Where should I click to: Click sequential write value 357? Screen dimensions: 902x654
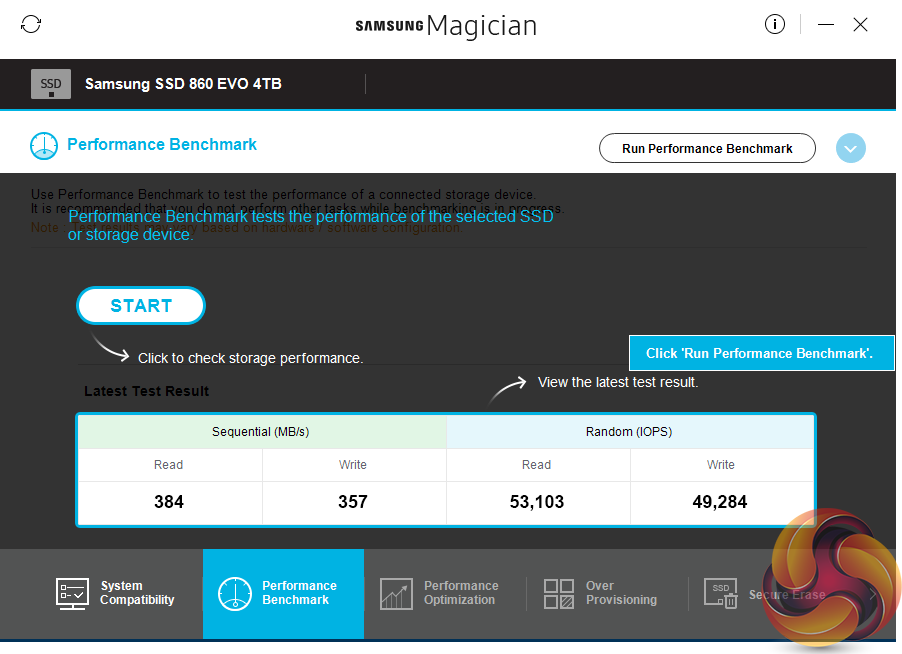353,502
